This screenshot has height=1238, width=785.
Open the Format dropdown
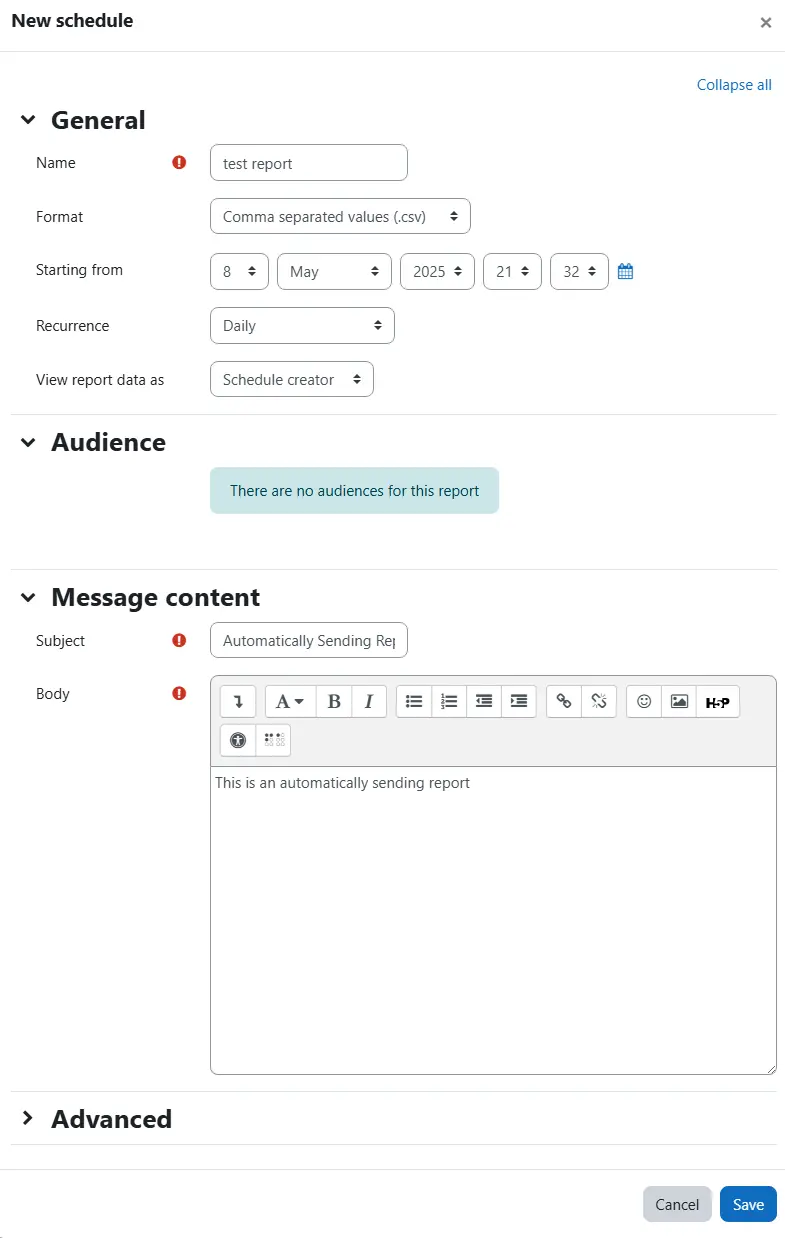coord(340,216)
